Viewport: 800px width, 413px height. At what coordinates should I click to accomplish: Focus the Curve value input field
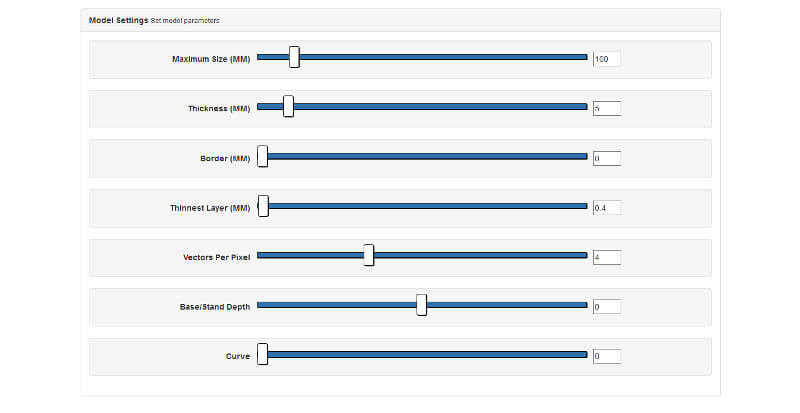tap(606, 356)
